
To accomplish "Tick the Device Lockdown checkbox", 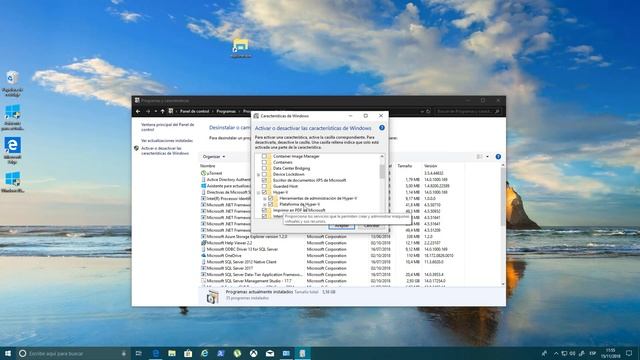I will tap(264, 174).
